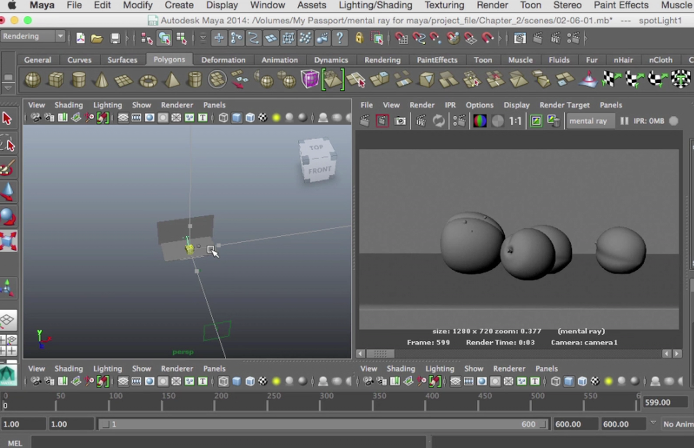
Task: Click the playback range slider bar
Action: click(x=324, y=424)
